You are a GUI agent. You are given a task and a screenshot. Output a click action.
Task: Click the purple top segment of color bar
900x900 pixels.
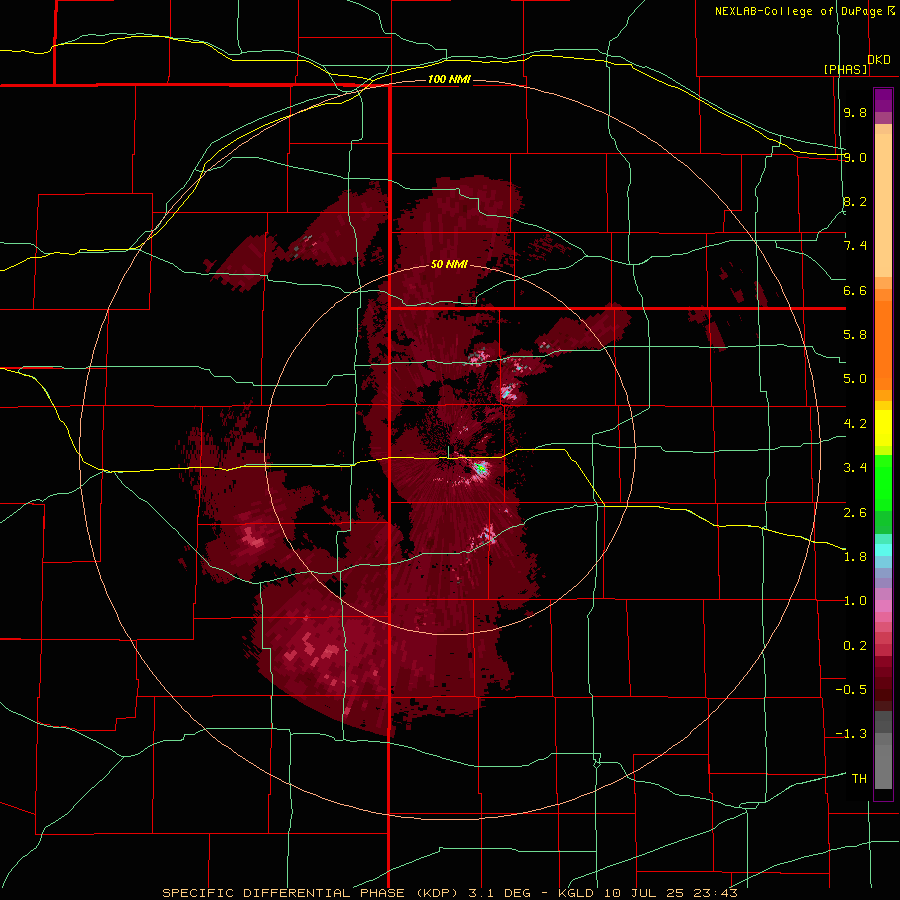pyautogui.click(x=883, y=100)
